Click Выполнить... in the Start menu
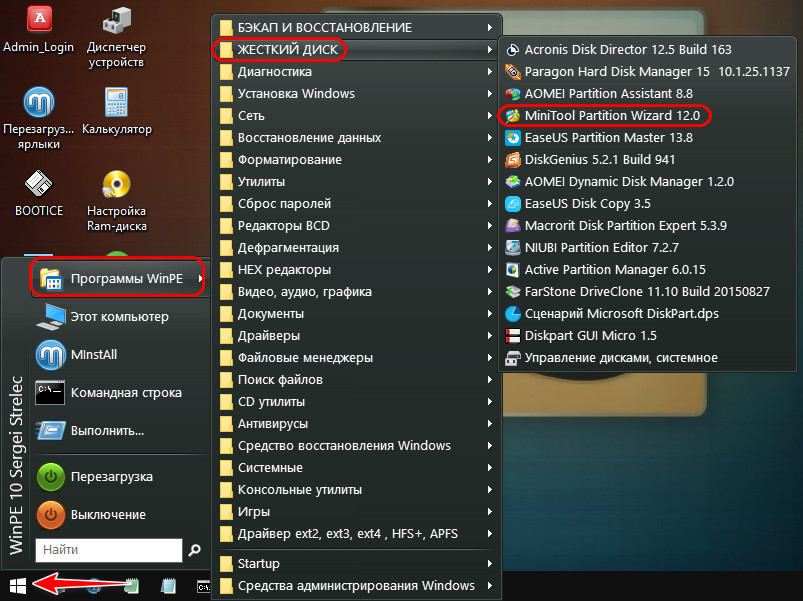803x601 pixels. [x=119, y=431]
